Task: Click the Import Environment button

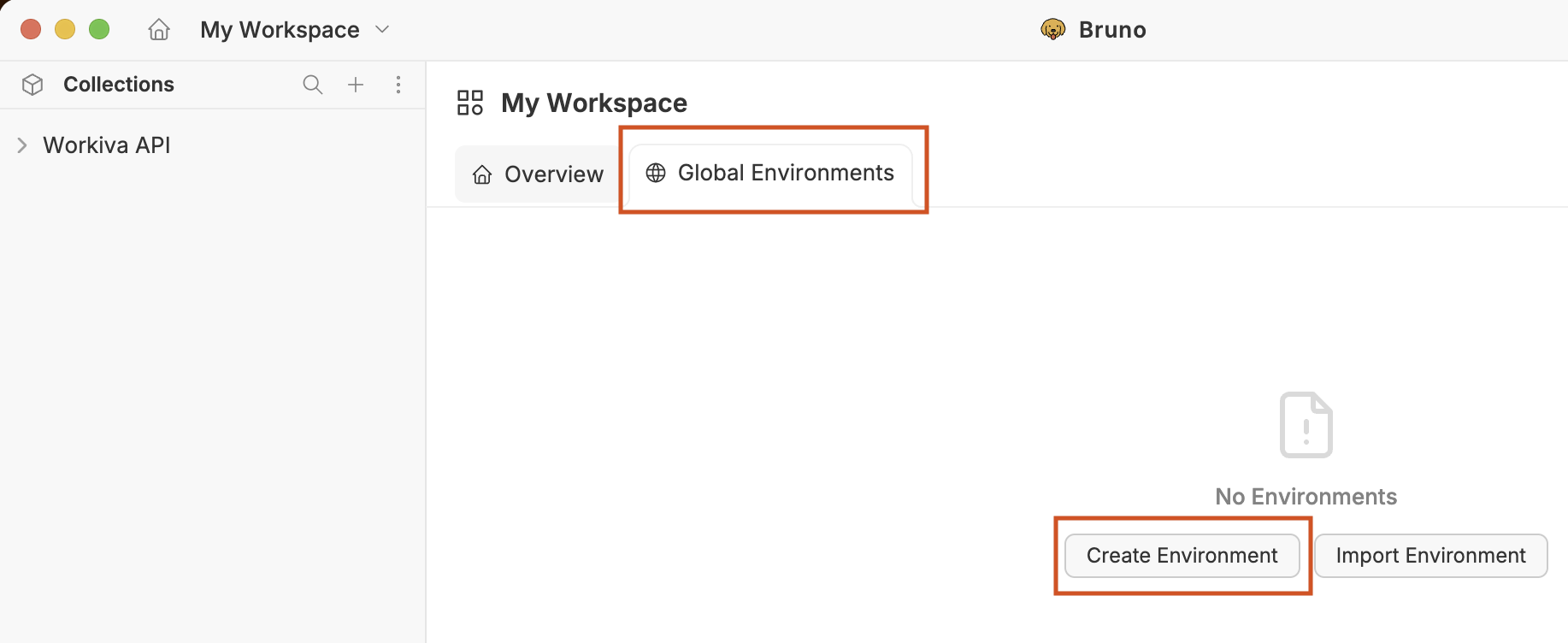Action: point(1431,556)
